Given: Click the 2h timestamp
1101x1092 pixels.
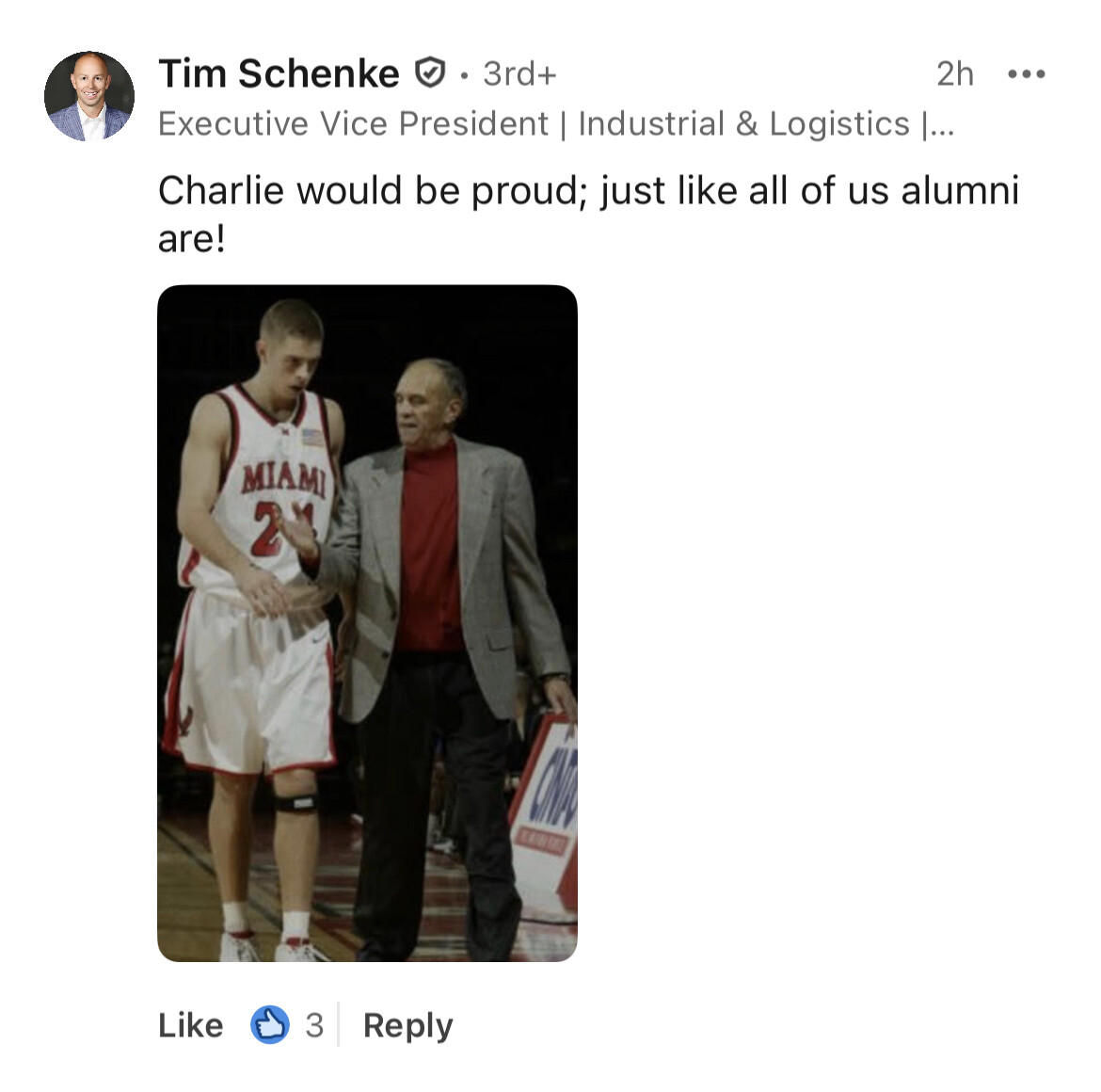Looking at the screenshot, I should coord(954,74).
